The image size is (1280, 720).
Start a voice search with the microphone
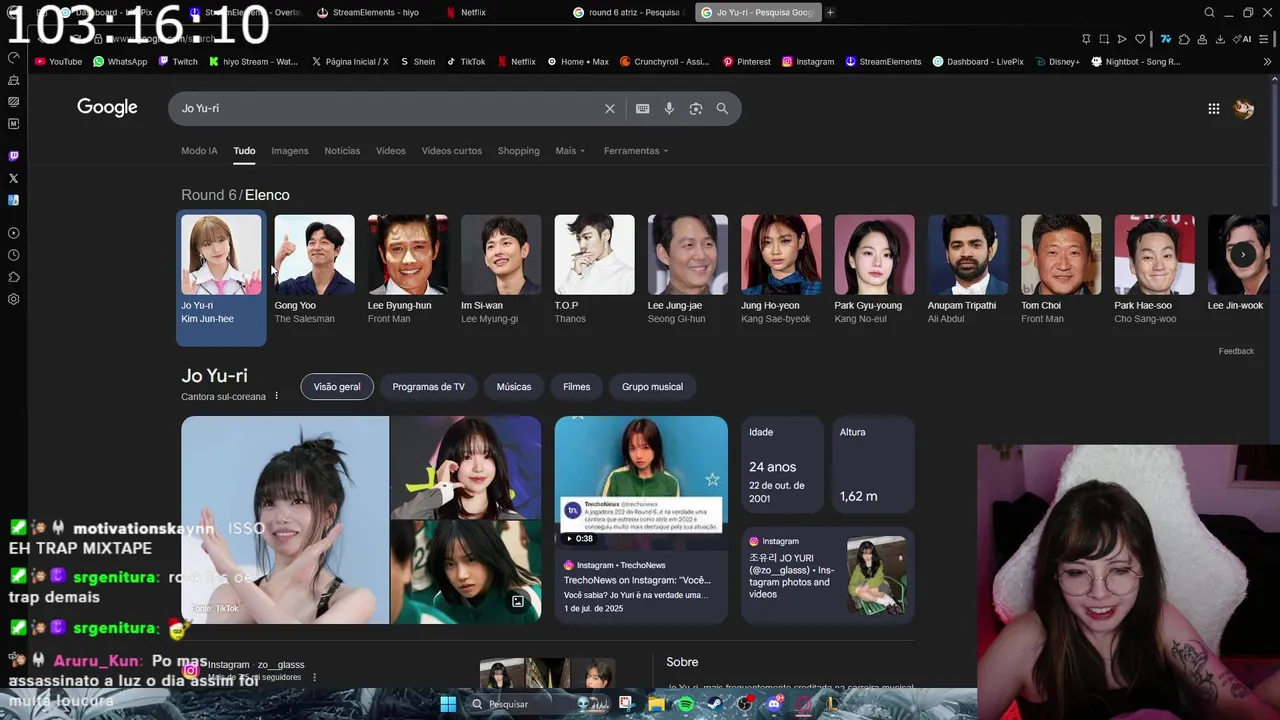669,109
